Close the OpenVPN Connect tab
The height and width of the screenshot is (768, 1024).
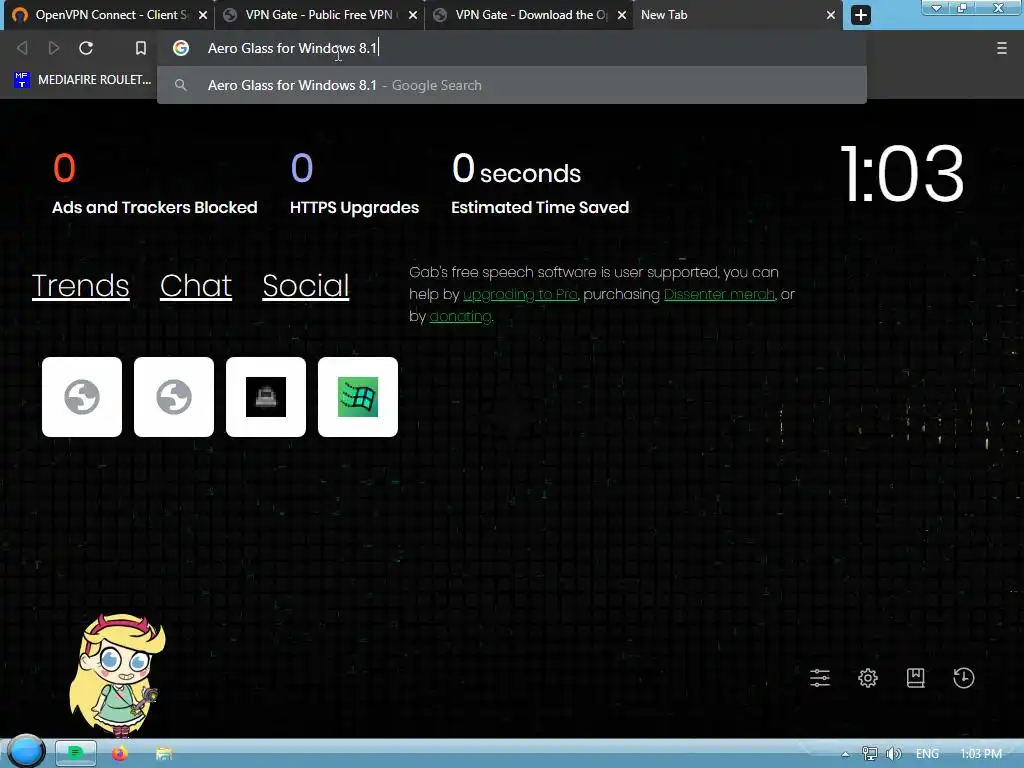click(203, 14)
